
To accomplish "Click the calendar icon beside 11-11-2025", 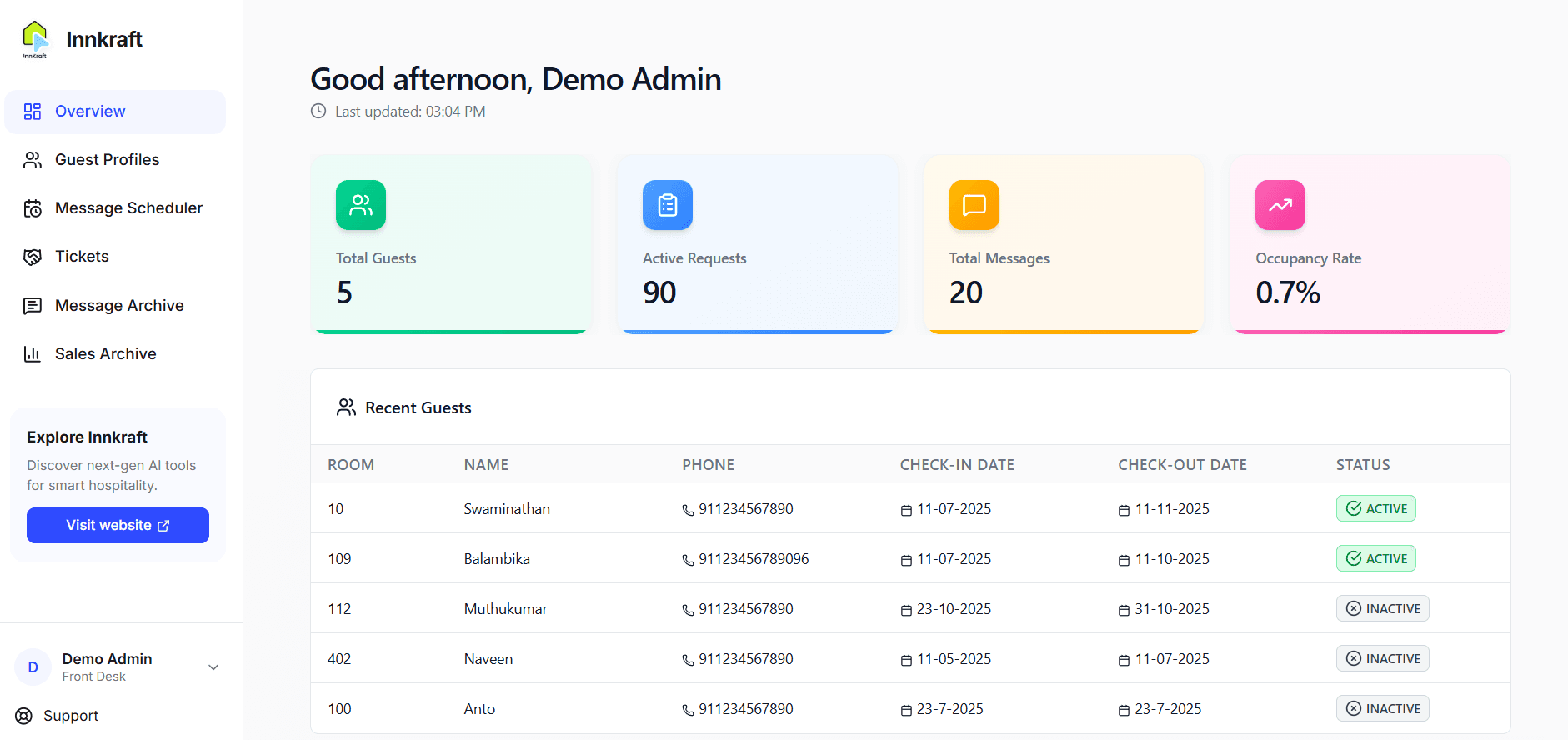I will pos(1124,510).
